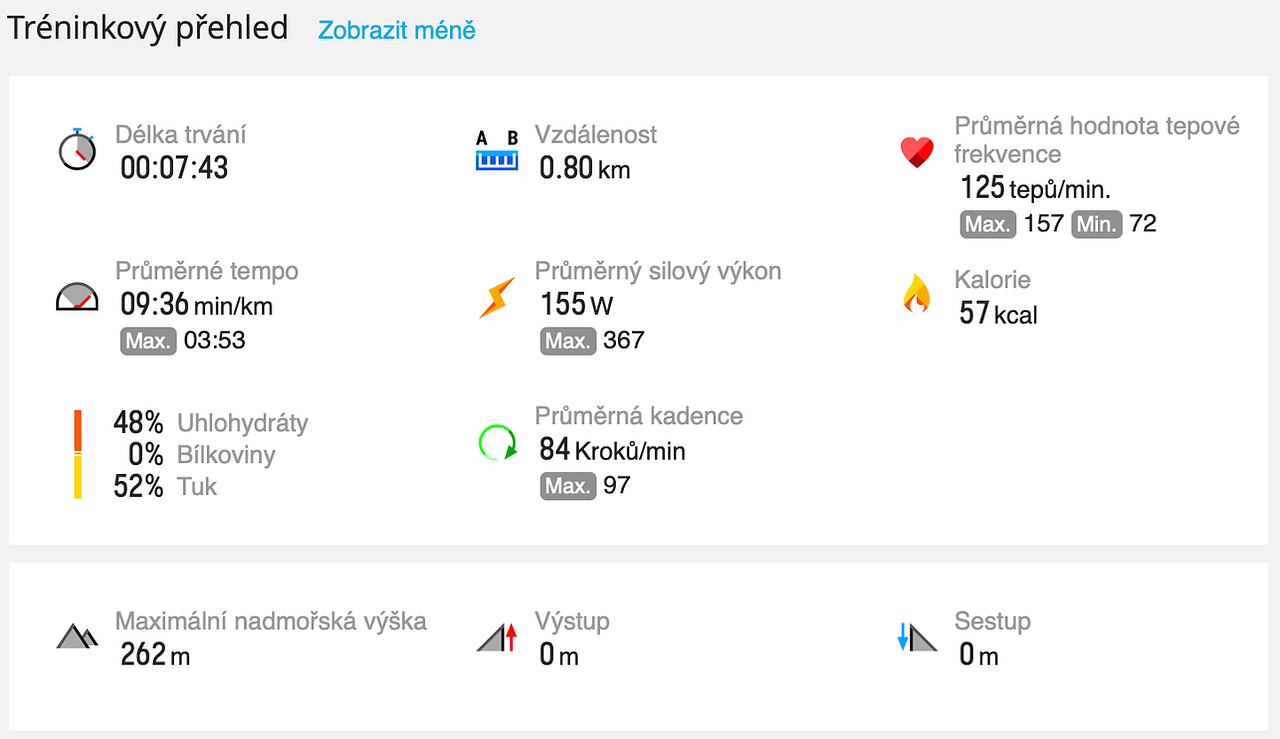Image resolution: width=1280 pixels, height=739 pixels.
Task: Click the average pace gauge icon
Action: pos(77,297)
